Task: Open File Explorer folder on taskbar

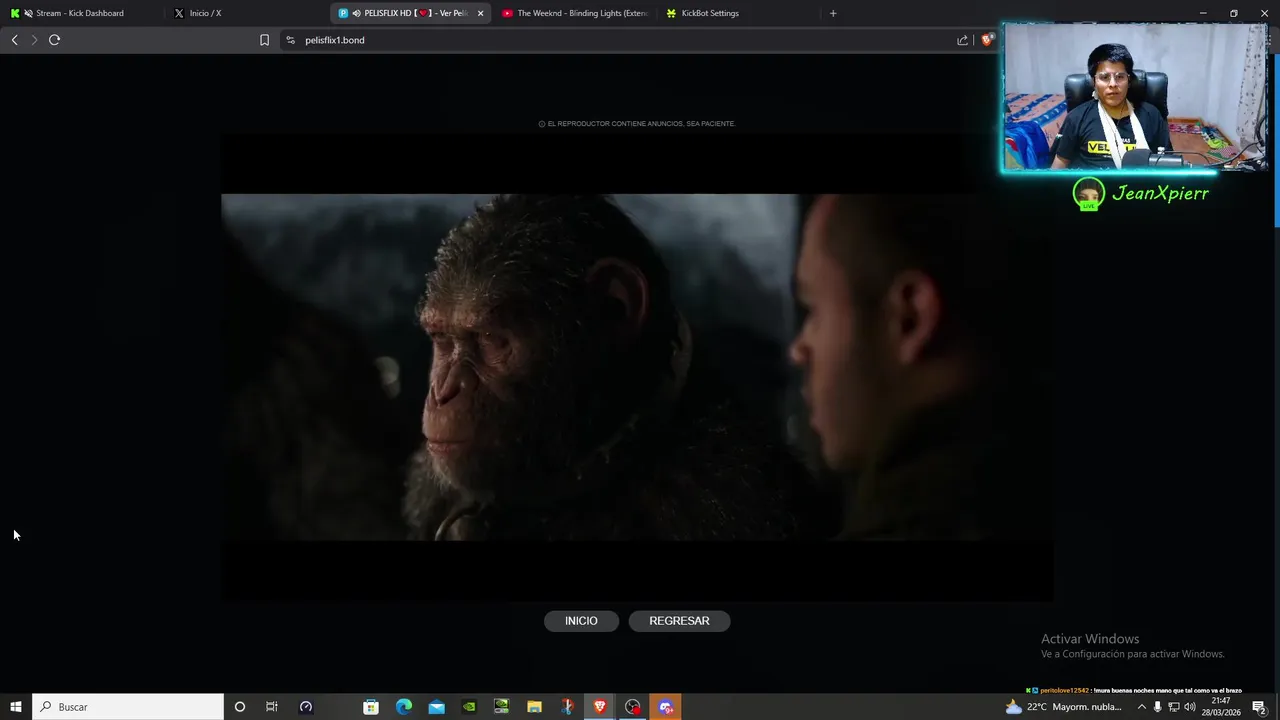Action: coord(534,707)
